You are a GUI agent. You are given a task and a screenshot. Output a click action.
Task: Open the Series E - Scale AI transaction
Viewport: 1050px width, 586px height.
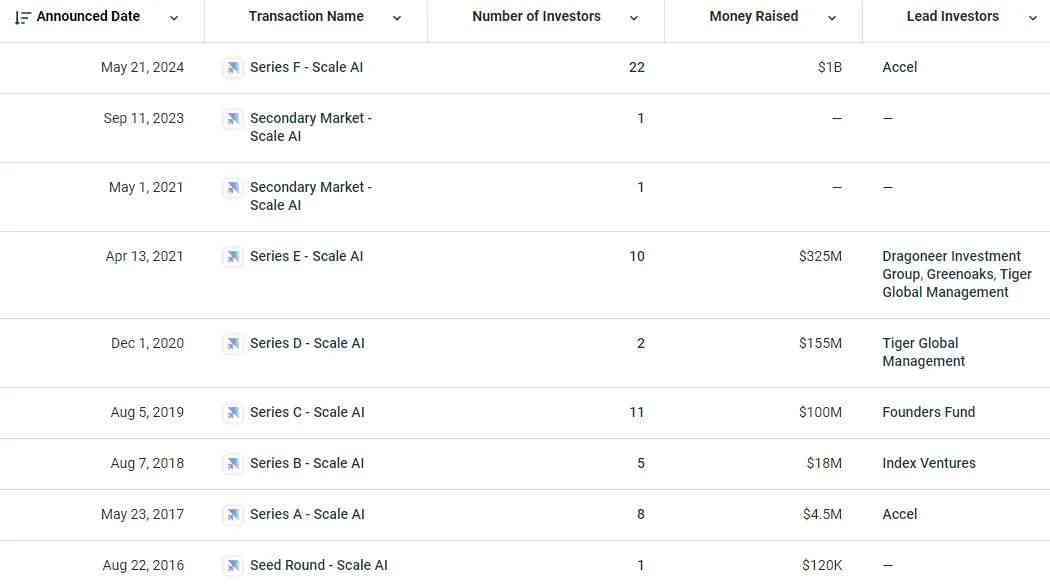(306, 256)
